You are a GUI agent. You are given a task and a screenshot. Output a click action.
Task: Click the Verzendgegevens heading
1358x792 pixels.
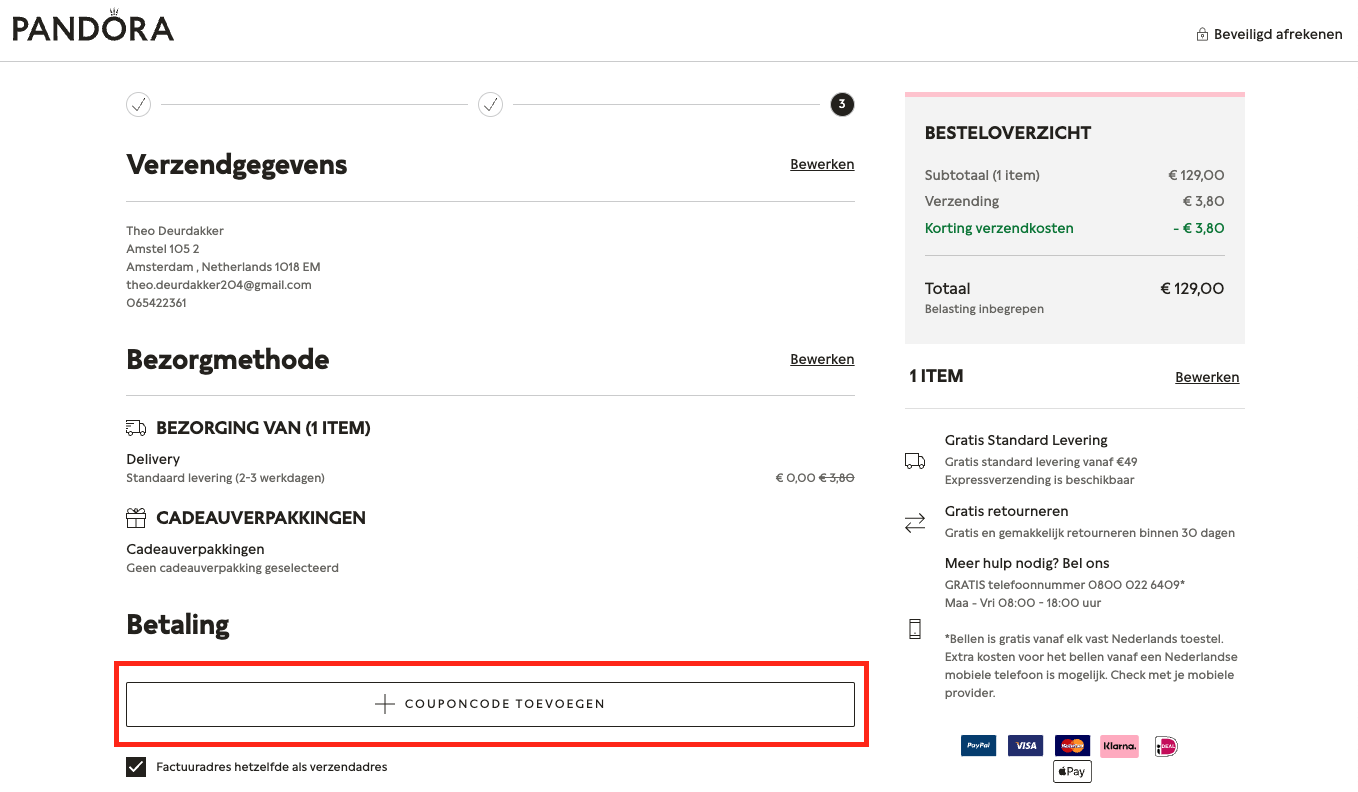coord(237,164)
